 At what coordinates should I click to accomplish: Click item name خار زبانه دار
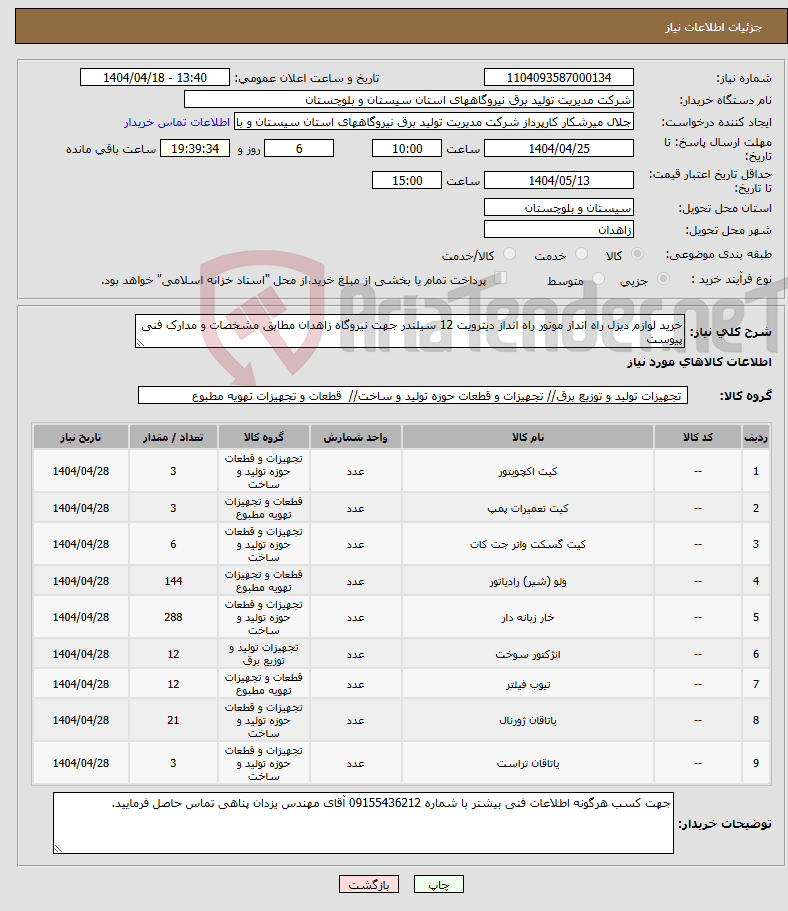click(x=528, y=618)
